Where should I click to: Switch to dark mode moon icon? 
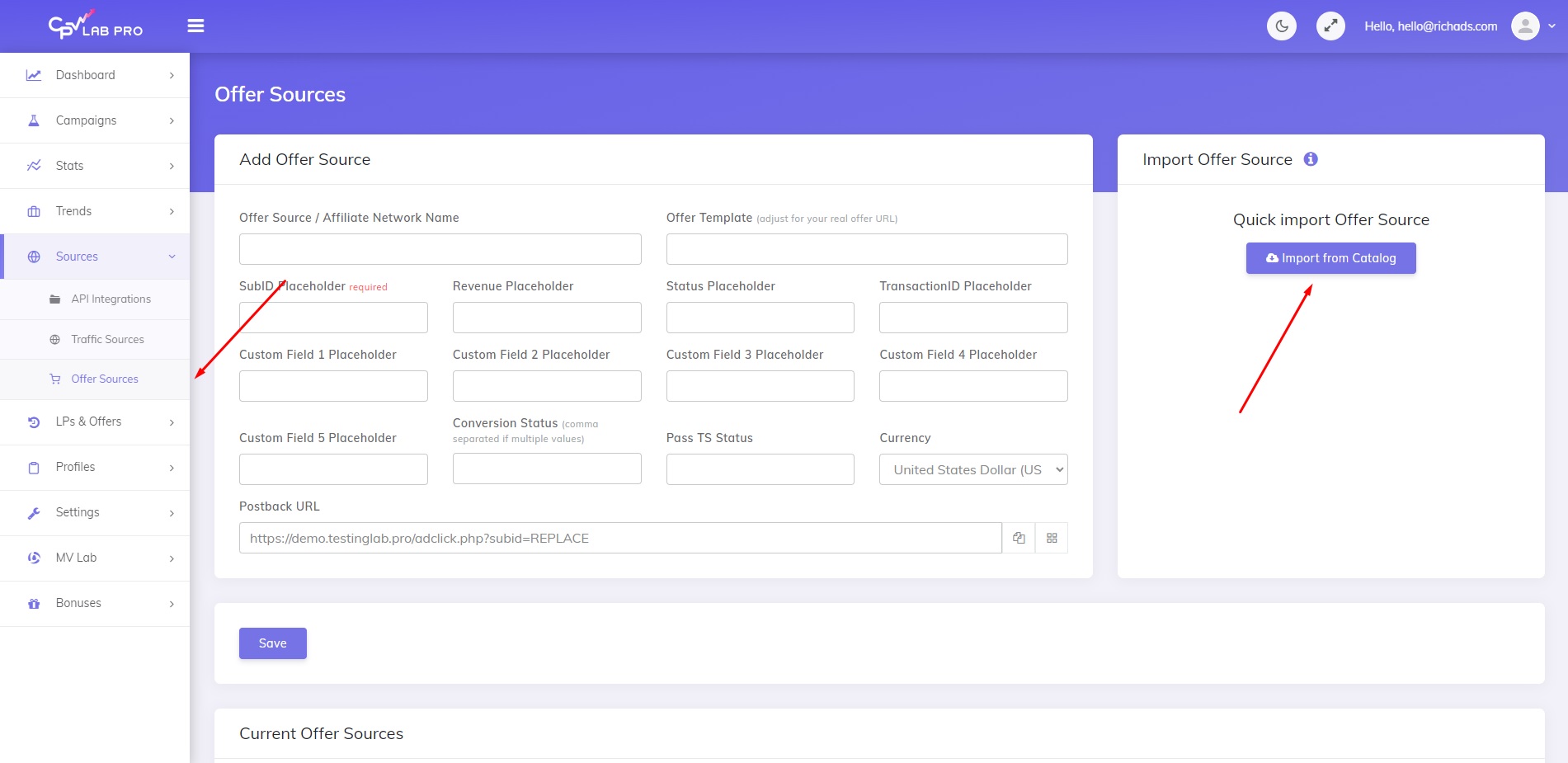[1281, 26]
